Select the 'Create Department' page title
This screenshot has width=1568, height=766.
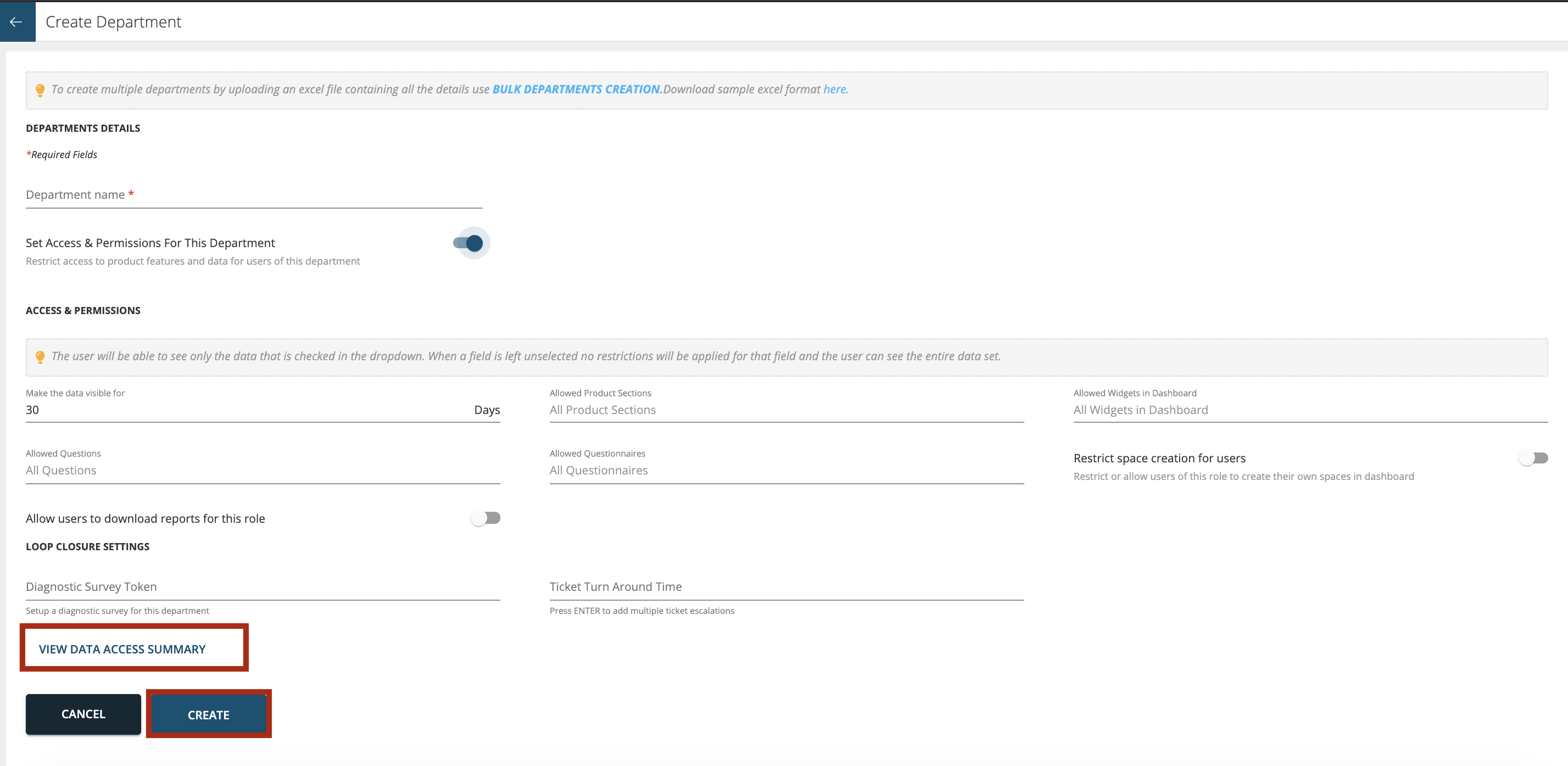pos(113,22)
